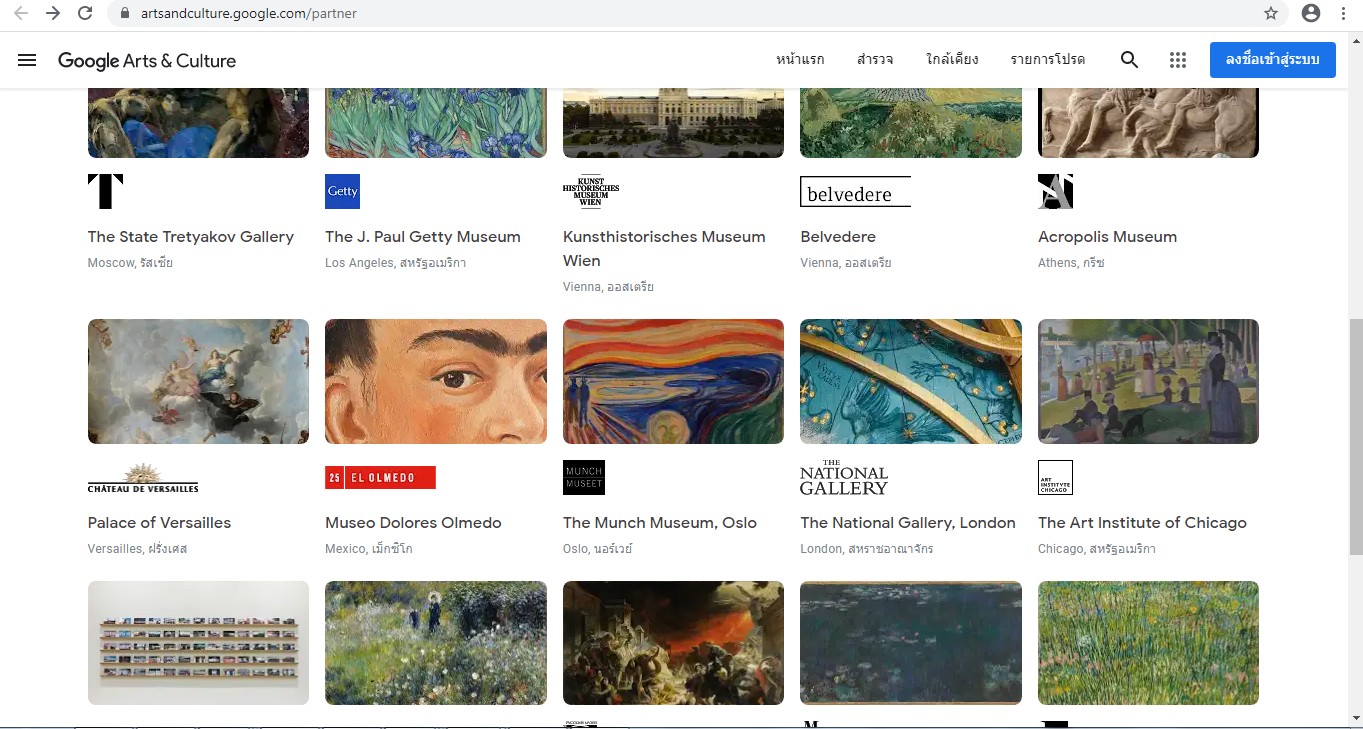Open the hamburger navigation menu
The height and width of the screenshot is (729, 1363).
(x=27, y=60)
